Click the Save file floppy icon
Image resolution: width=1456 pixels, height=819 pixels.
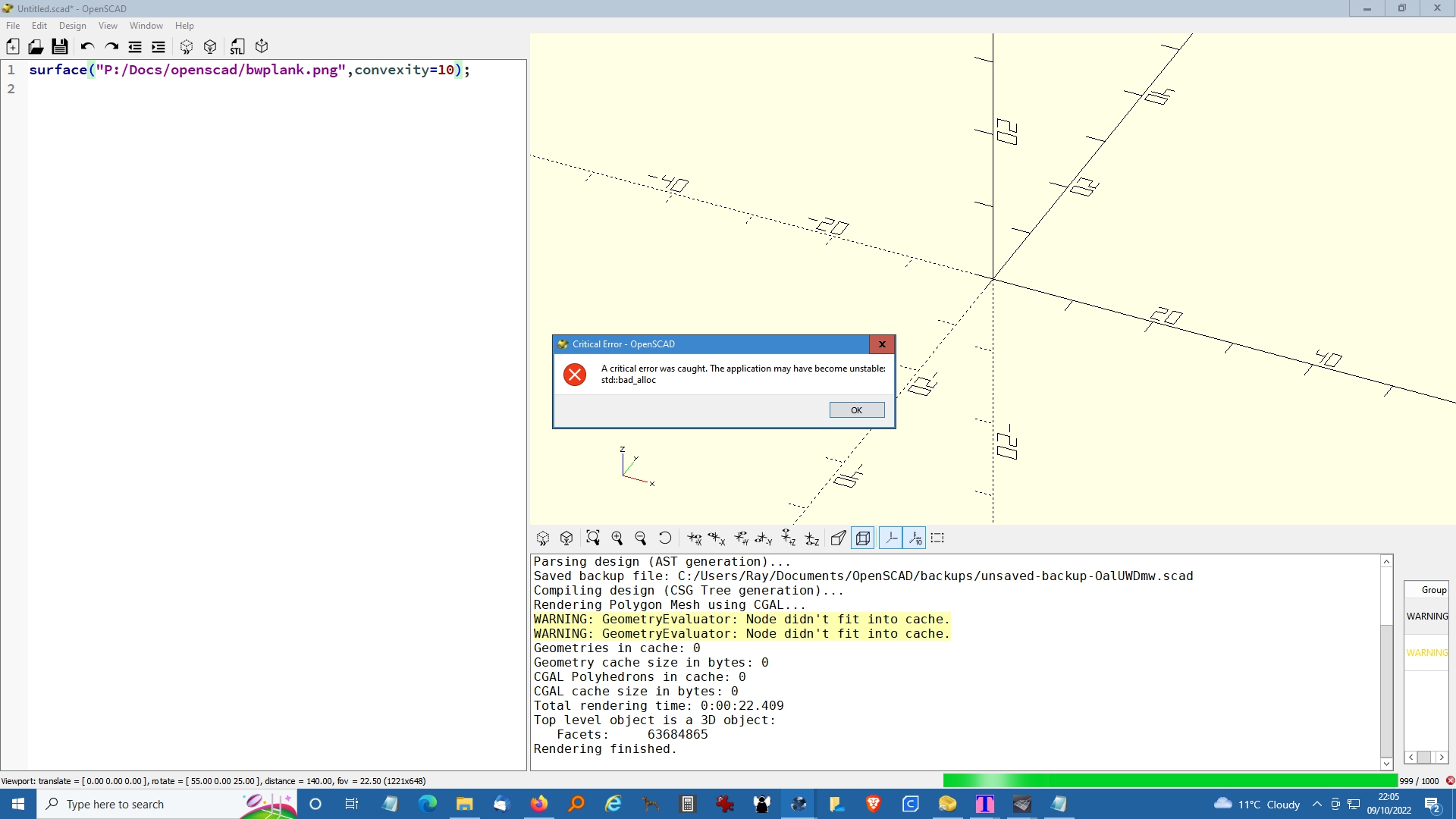(60, 47)
